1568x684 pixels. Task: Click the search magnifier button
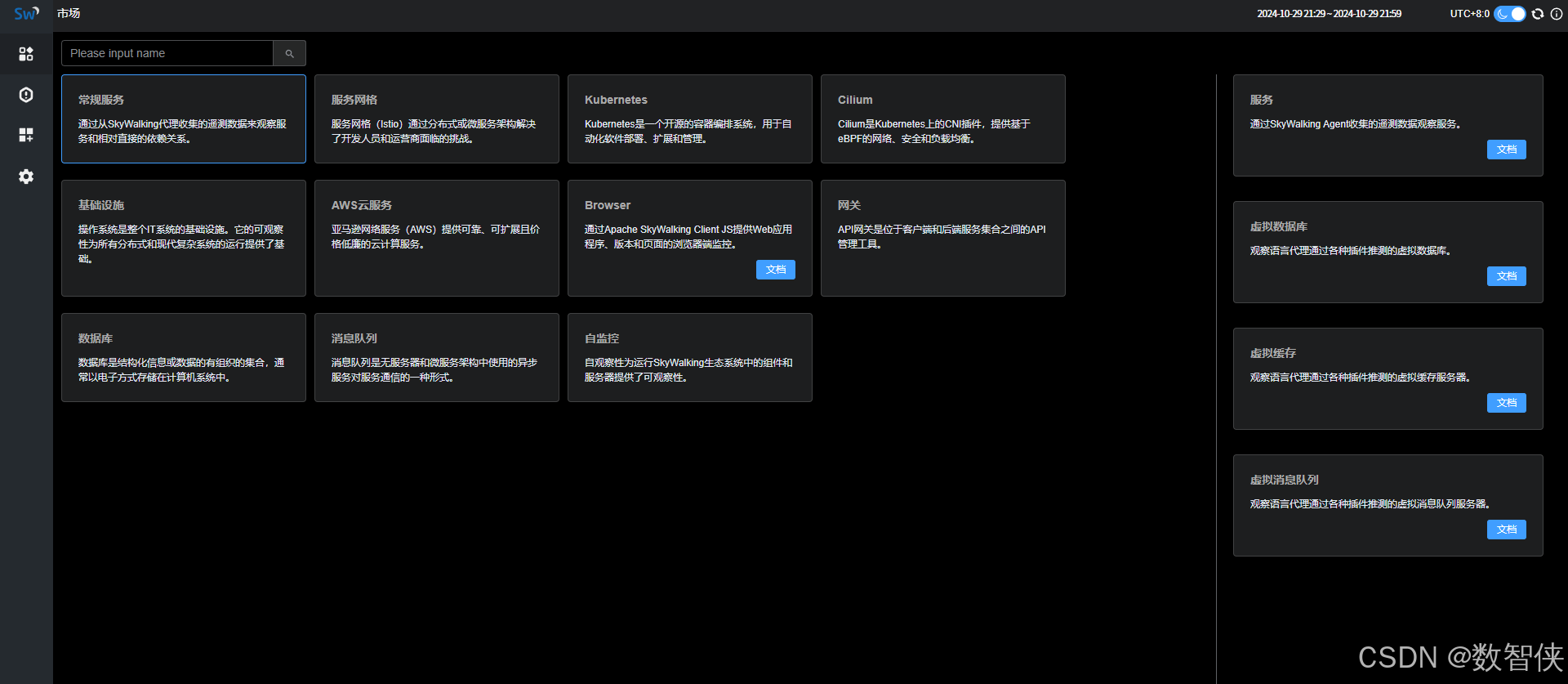[289, 53]
